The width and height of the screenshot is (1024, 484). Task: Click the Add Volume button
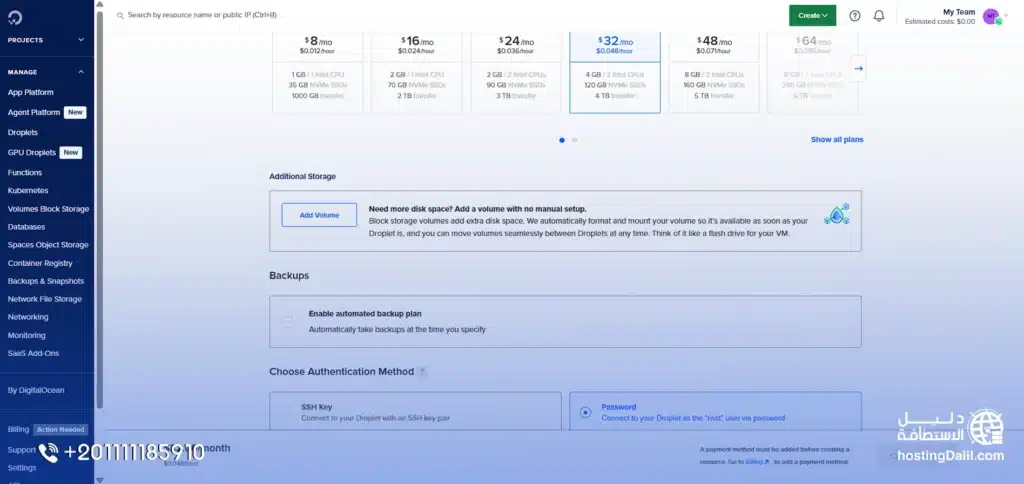click(x=319, y=215)
